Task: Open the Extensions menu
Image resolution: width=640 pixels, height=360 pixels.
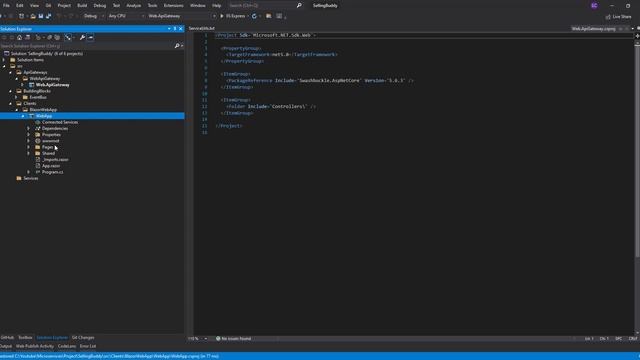Action: [x=173, y=5]
